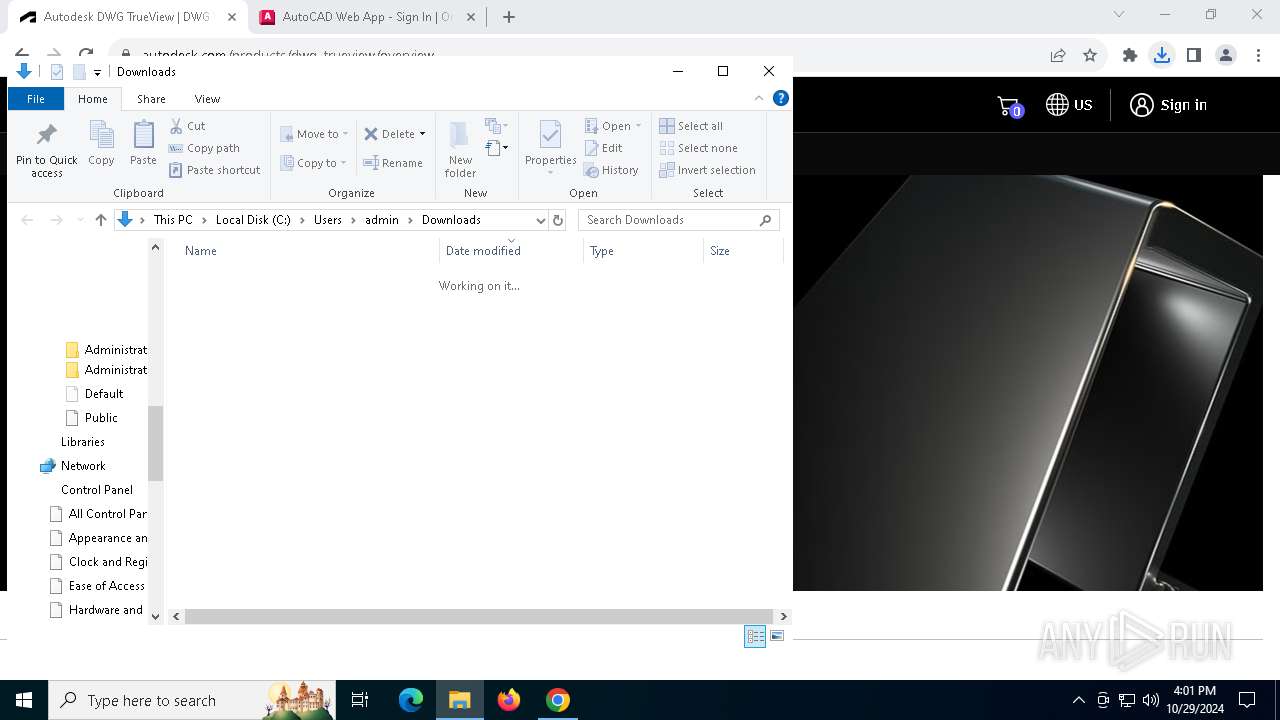Select Clock and Region tree item

pyautogui.click(x=107, y=562)
